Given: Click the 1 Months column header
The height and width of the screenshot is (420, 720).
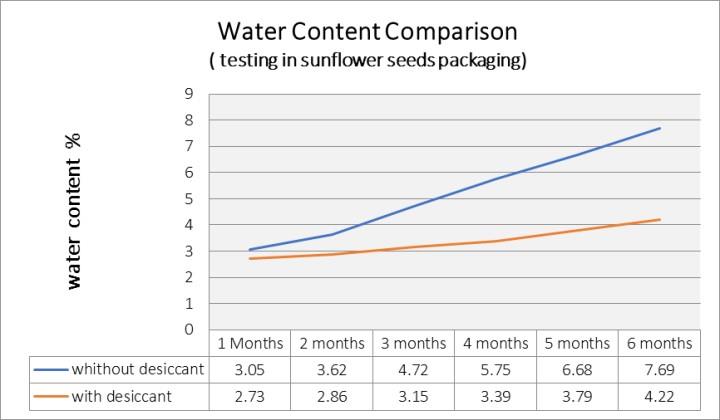Looking at the screenshot, I should tap(250, 343).
